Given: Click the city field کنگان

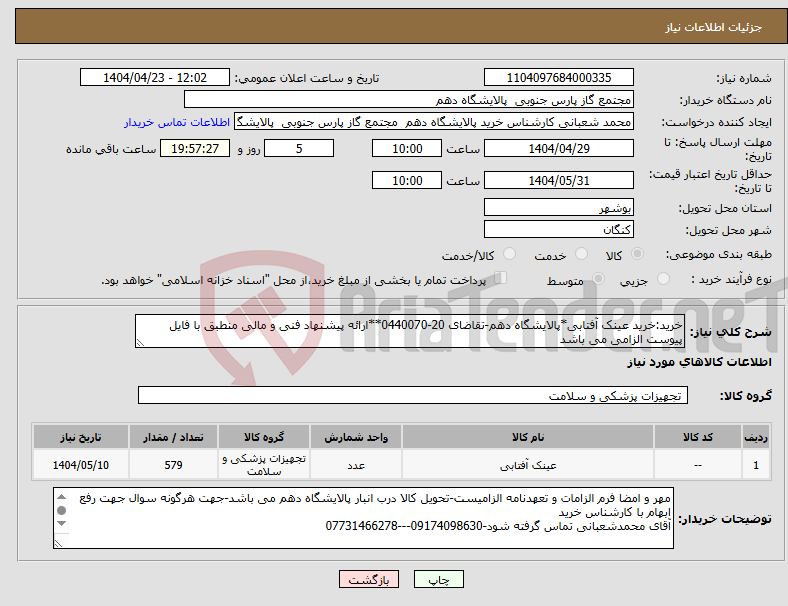Looking at the screenshot, I should (558, 229).
